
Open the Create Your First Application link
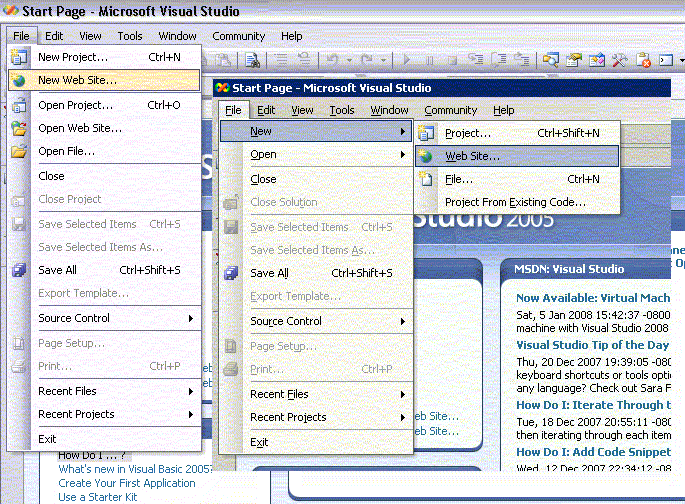tap(127, 483)
